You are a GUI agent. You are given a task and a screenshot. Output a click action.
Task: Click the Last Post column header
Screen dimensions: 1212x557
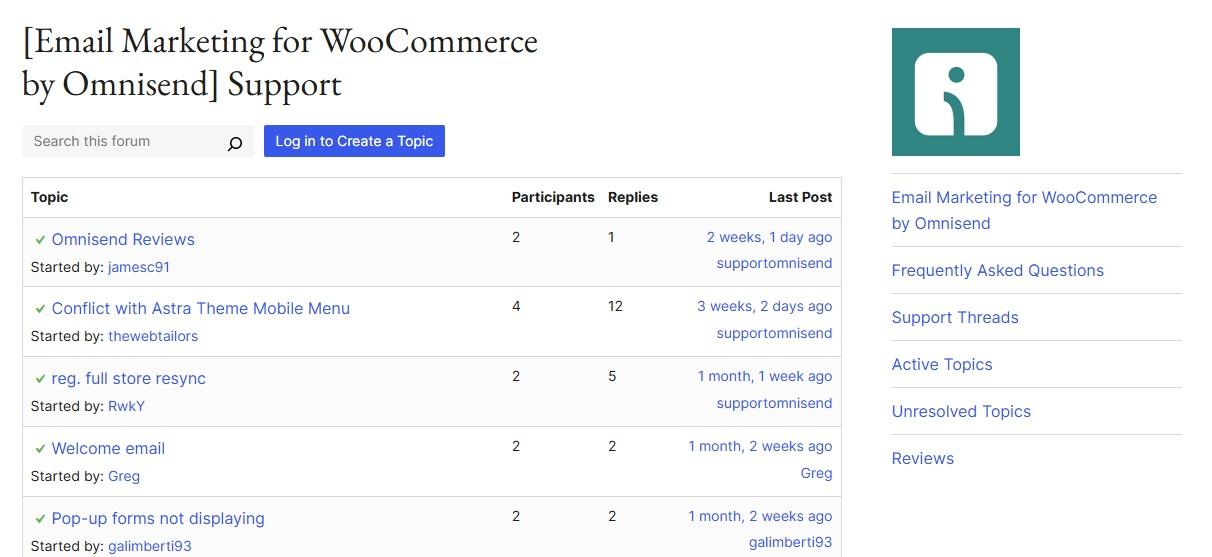tap(800, 197)
